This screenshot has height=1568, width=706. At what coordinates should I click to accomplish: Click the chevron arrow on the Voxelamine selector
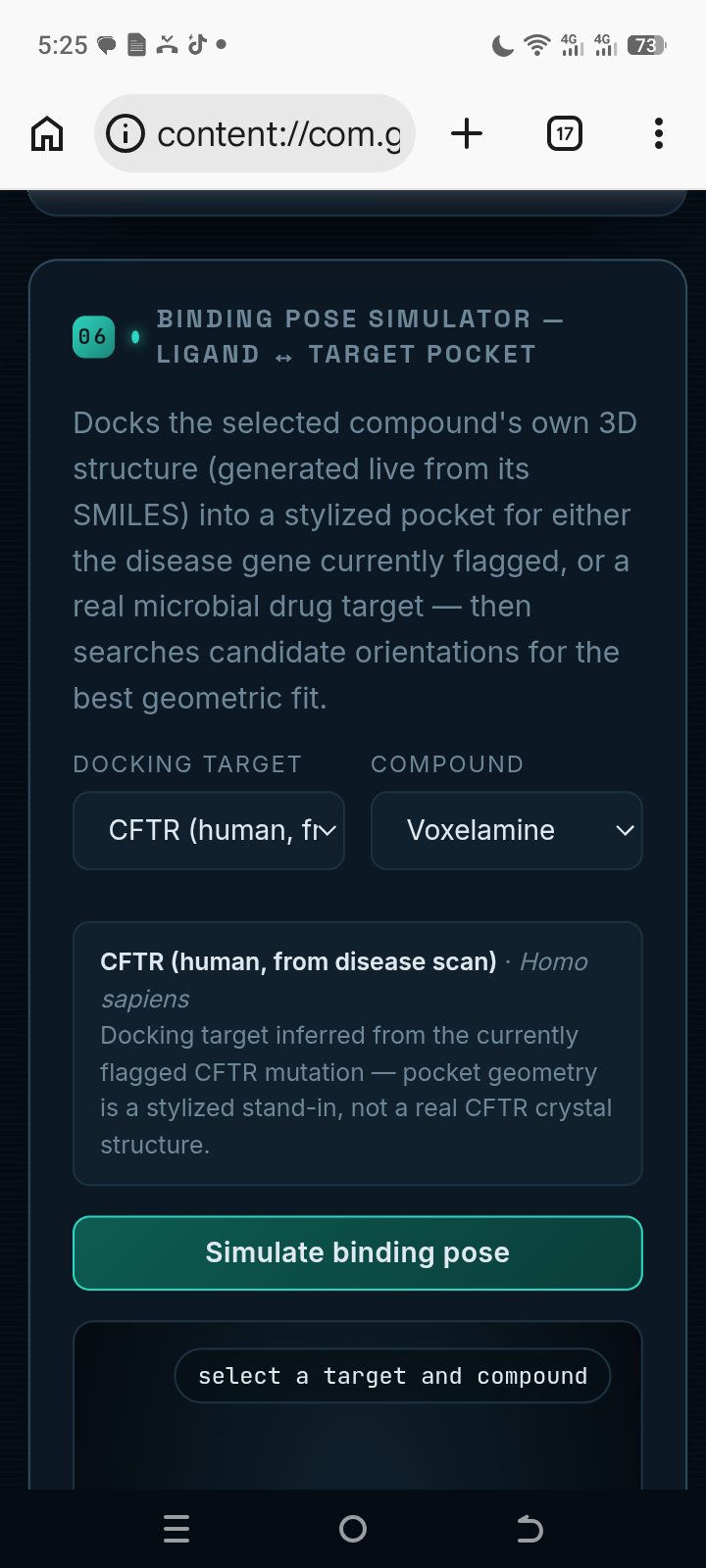(x=625, y=831)
